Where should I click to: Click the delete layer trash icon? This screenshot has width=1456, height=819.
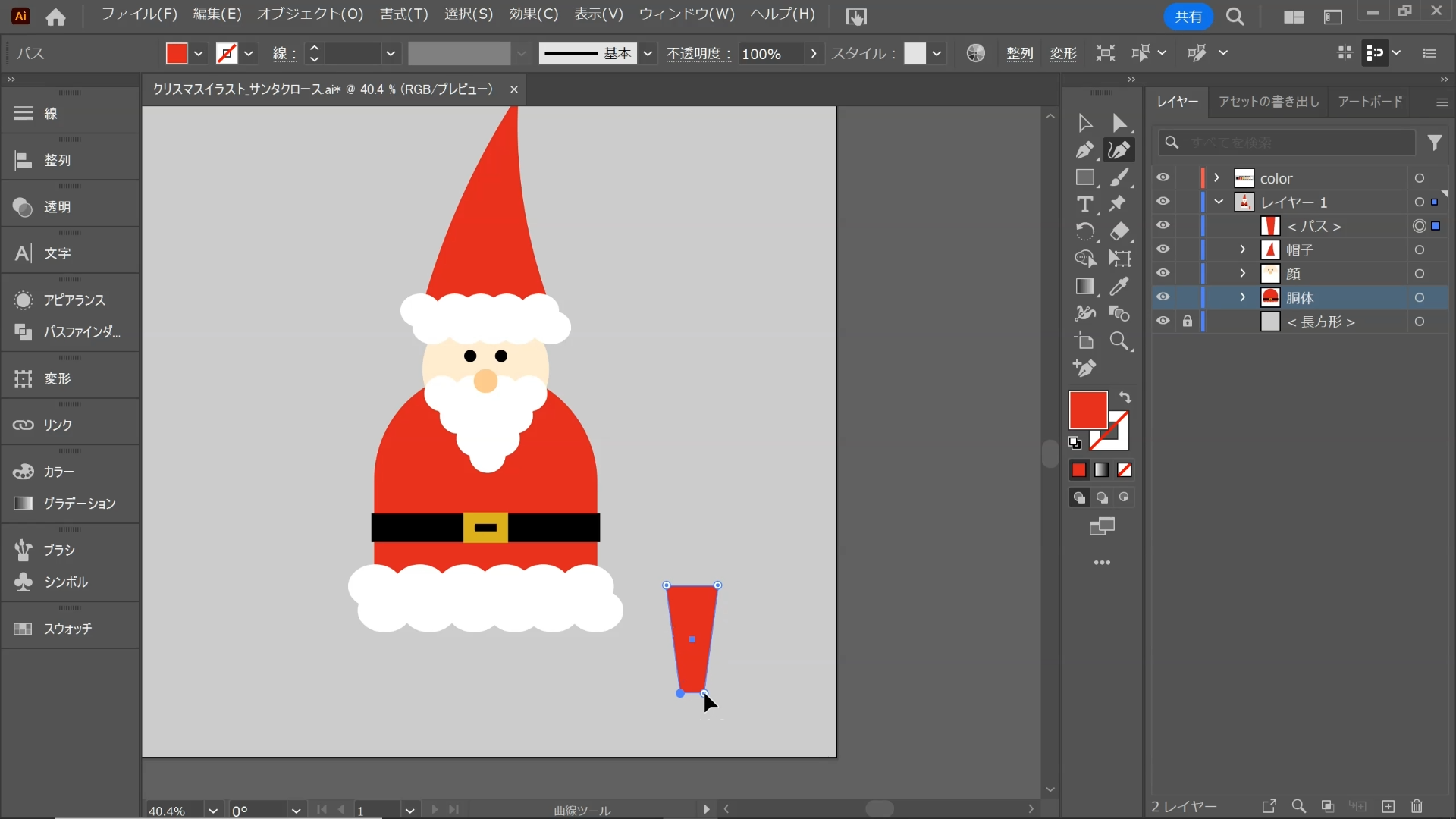pos(1417,806)
